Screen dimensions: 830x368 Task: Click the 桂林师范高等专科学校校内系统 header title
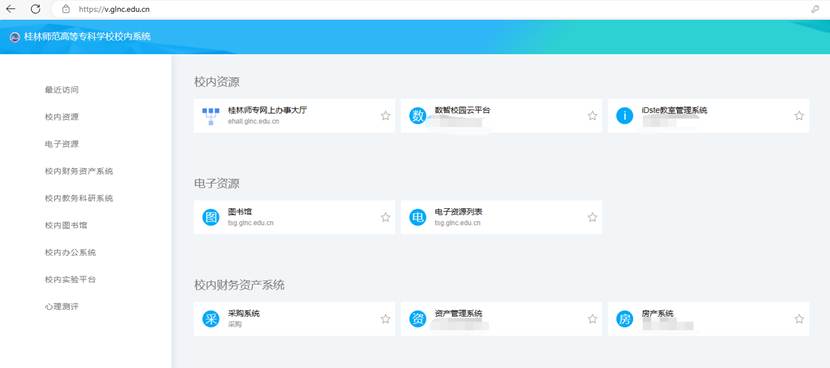coord(87,37)
